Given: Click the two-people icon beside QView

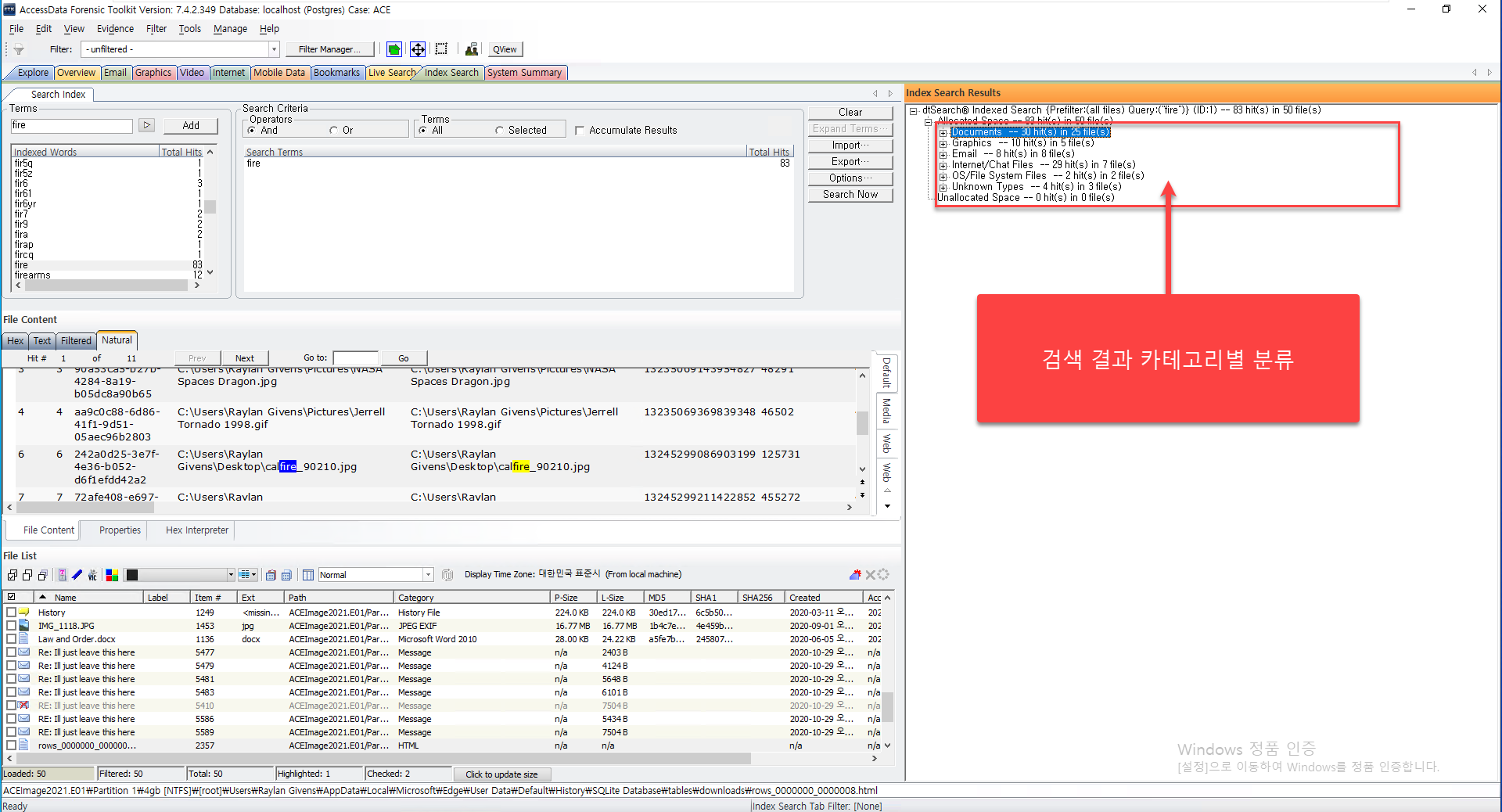Looking at the screenshot, I should tap(471, 49).
